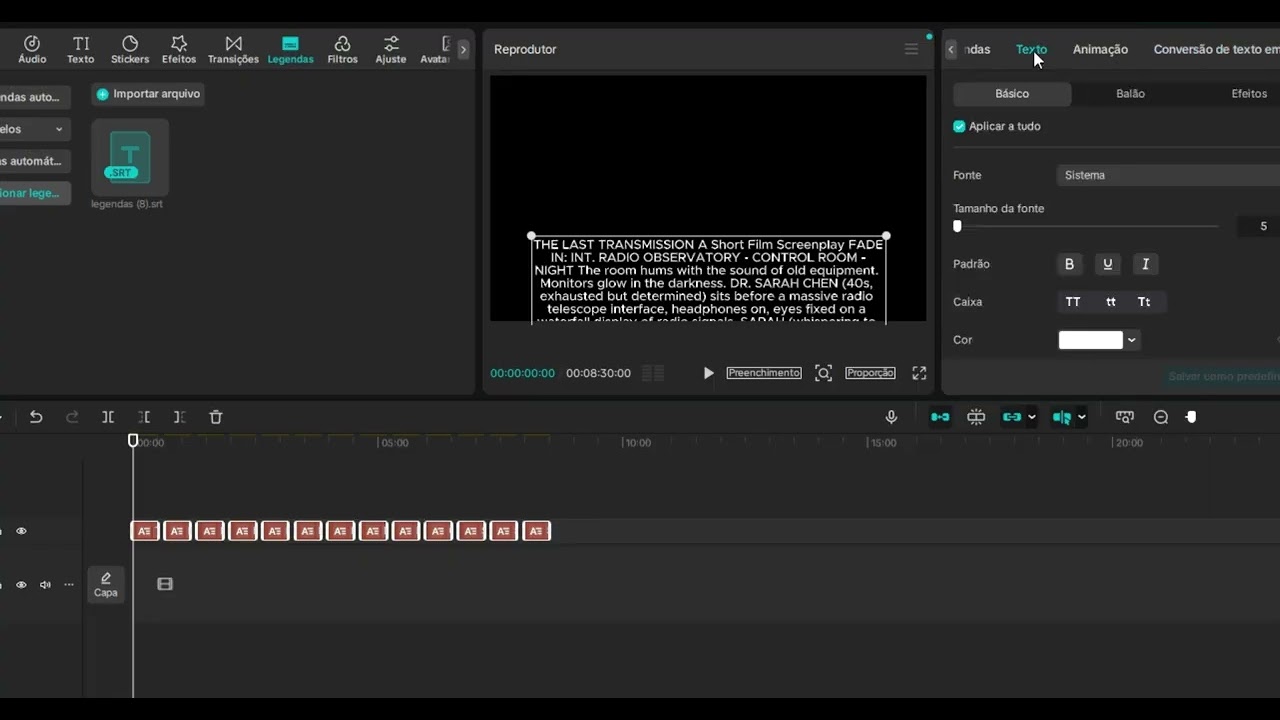Open the Reprodutor hamburger menu
Screen dimensions: 1280x720
pyautogui.click(x=911, y=49)
